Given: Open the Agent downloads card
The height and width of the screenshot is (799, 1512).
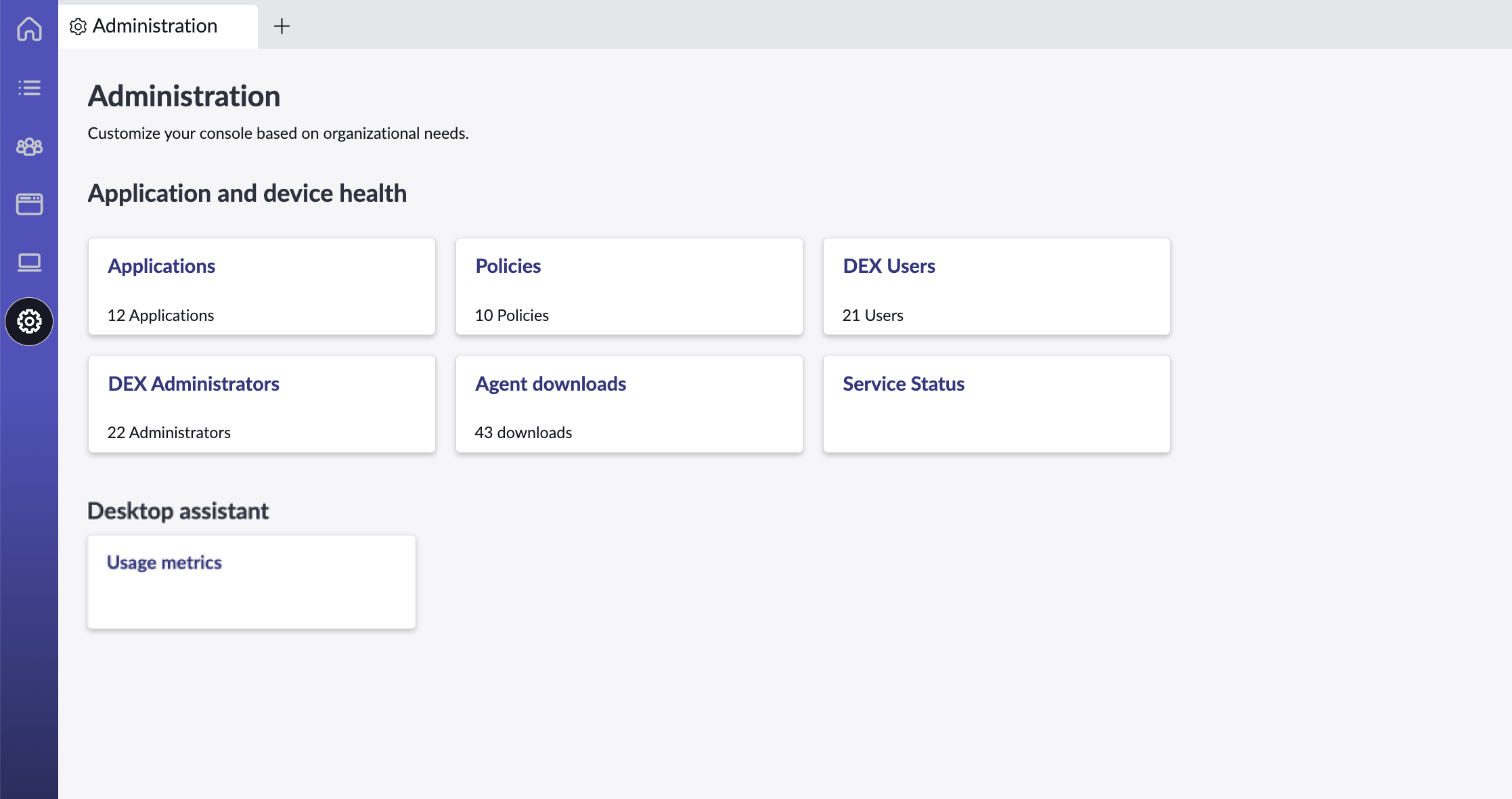Looking at the screenshot, I should [x=629, y=404].
